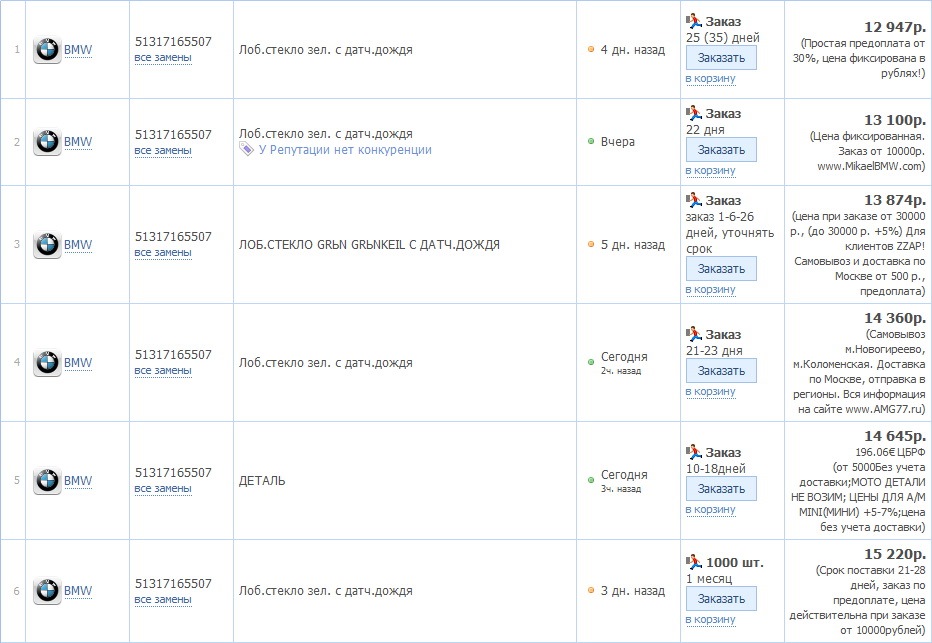Open 'все замены' link in row 4

163,370
